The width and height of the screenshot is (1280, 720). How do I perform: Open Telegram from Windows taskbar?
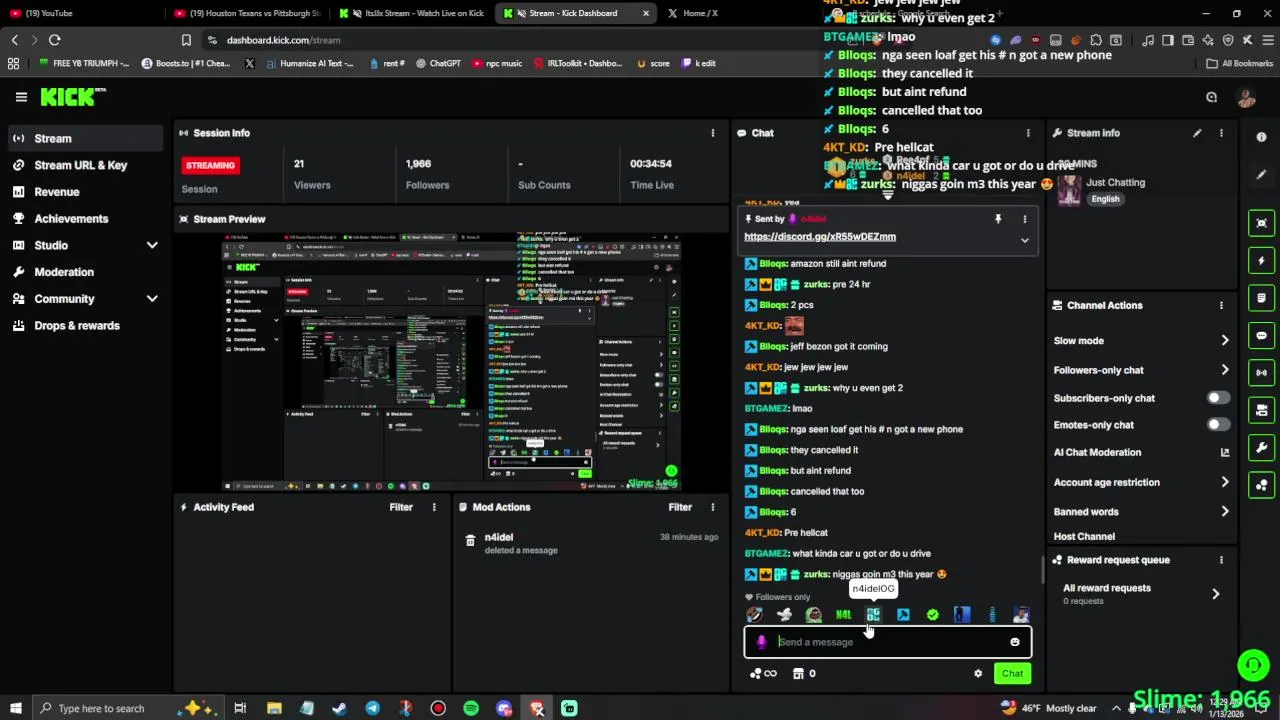[372, 708]
